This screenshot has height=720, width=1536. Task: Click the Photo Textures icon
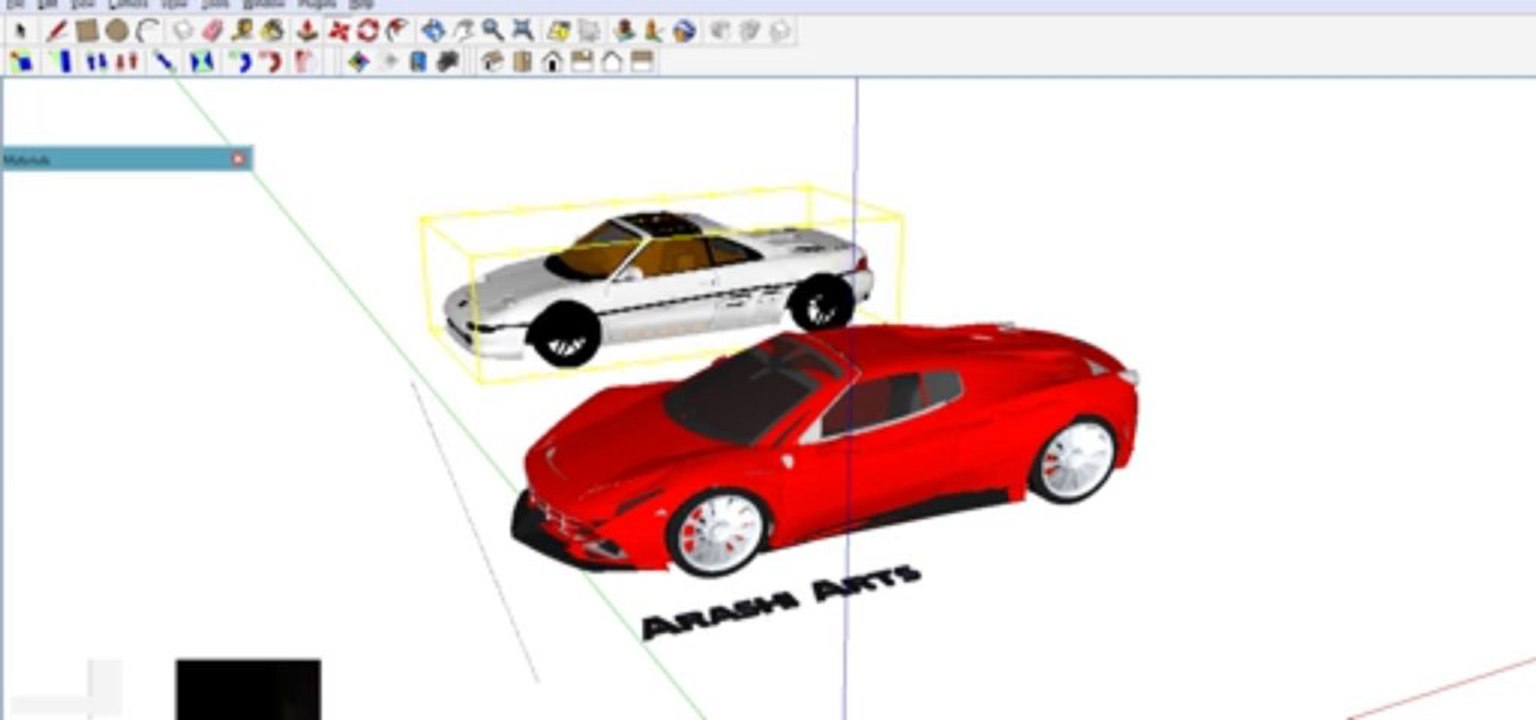pos(652,31)
